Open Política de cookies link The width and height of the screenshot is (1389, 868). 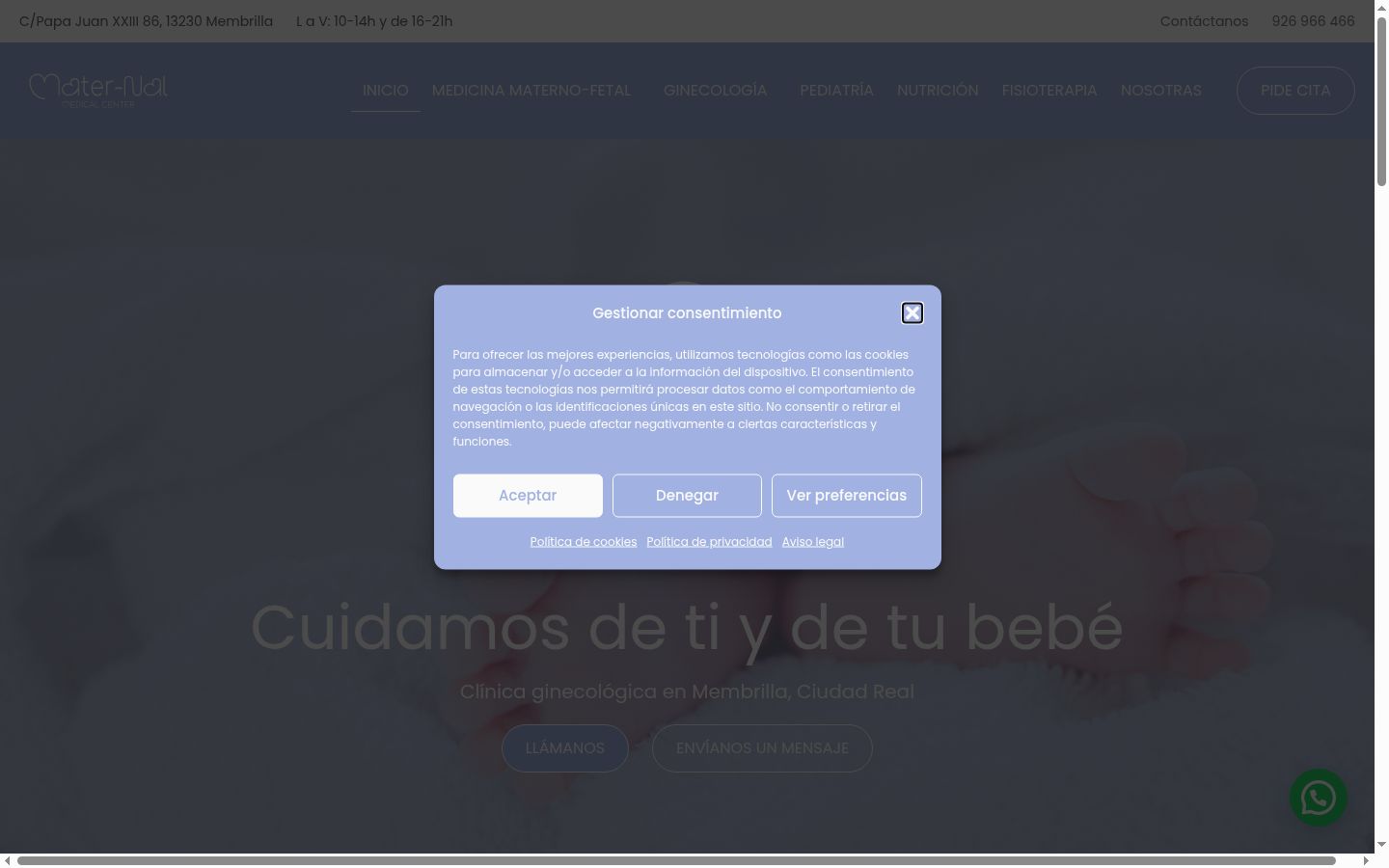pyautogui.click(x=584, y=542)
